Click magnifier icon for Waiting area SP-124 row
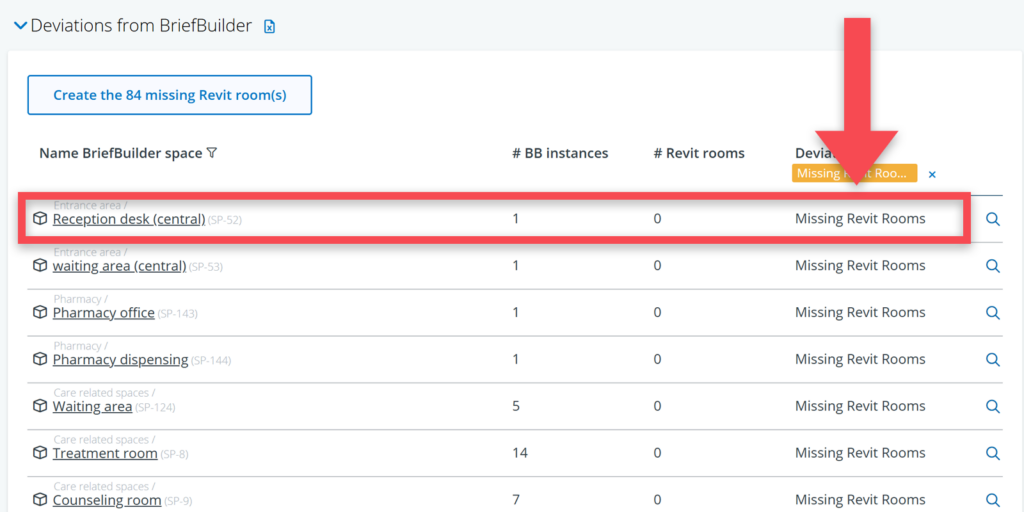The image size is (1024, 512). coord(993,406)
